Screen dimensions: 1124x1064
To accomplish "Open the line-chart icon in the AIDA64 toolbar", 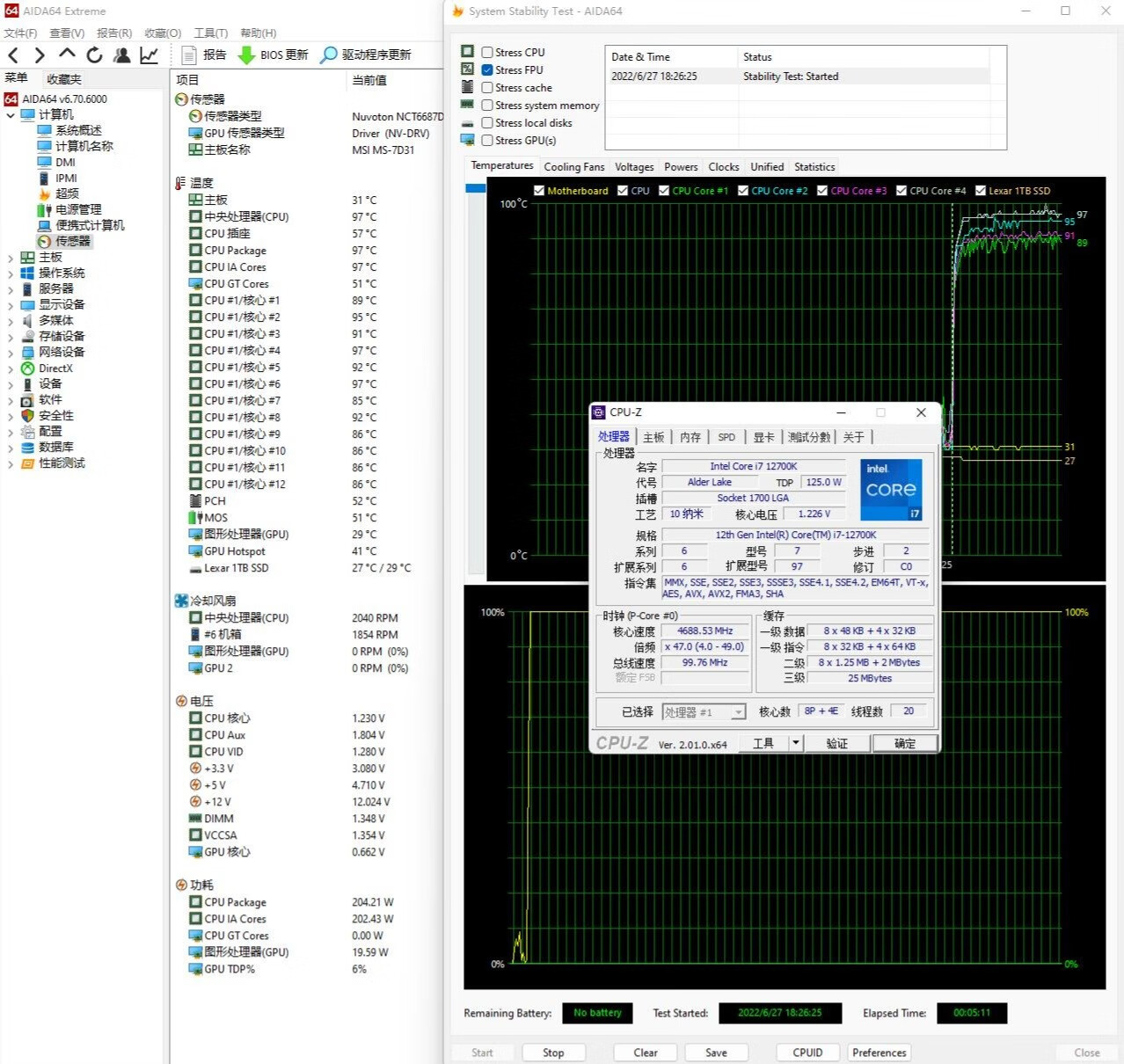I will [150, 55].
